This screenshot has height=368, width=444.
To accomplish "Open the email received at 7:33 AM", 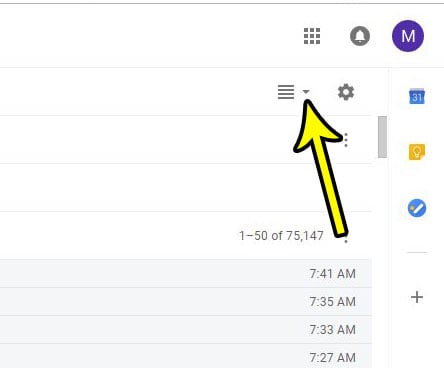I will (186, 330).
